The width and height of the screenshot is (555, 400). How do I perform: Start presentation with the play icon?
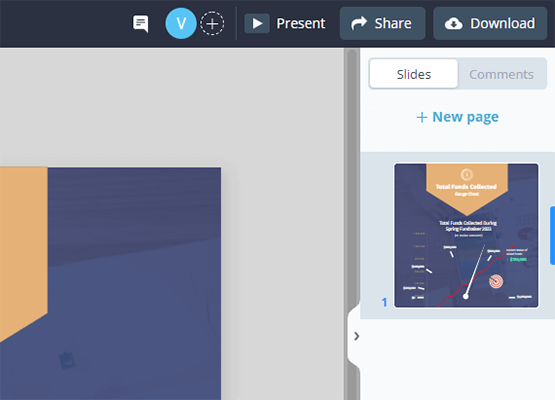257,24
